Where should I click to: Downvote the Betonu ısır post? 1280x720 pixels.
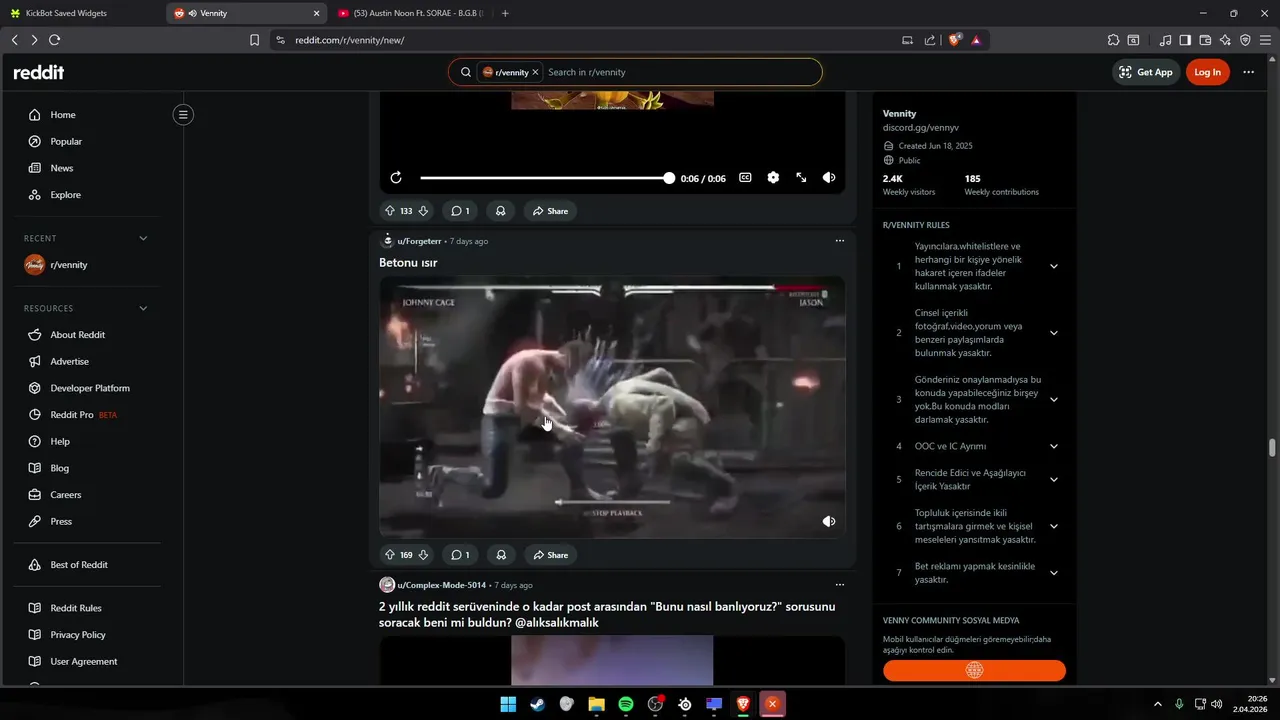(423, 555)
